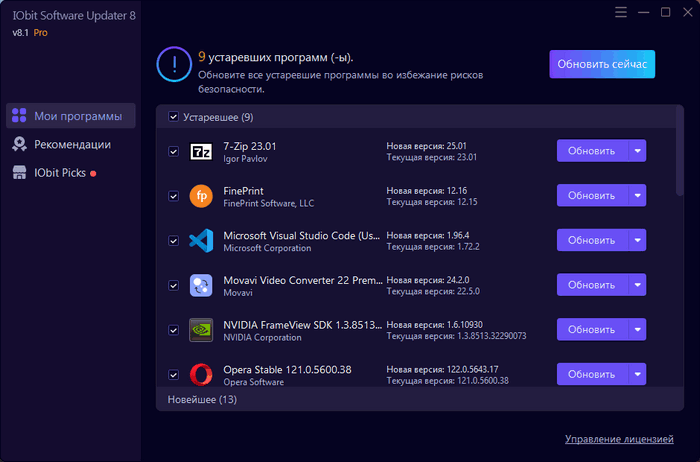This screenshot has height=462, width=700.
Task: Open the hamburger menu icon
Action: click(621, 12)
